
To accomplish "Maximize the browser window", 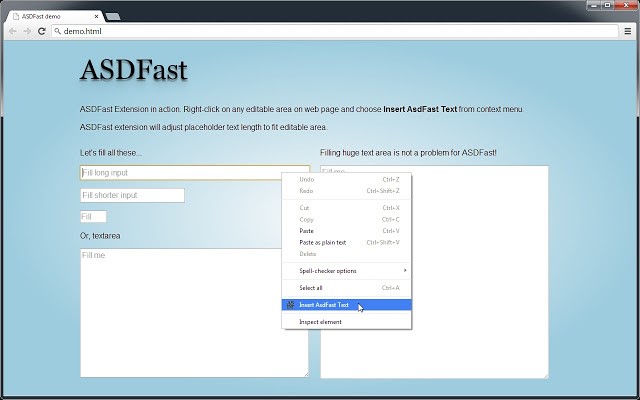I will pyautogui.click(x=607, y=5).
